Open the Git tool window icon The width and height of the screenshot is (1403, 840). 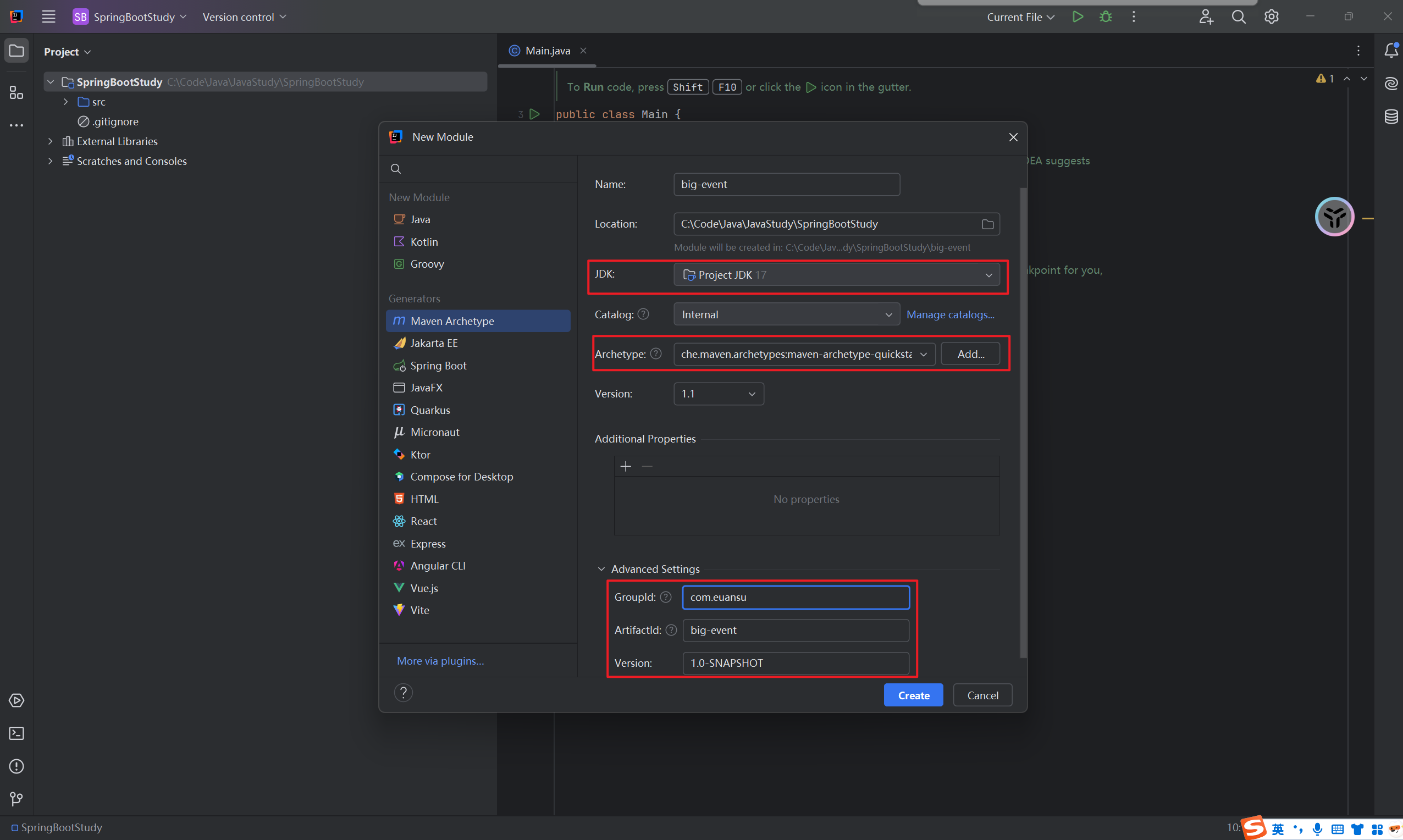click(16, 799)
